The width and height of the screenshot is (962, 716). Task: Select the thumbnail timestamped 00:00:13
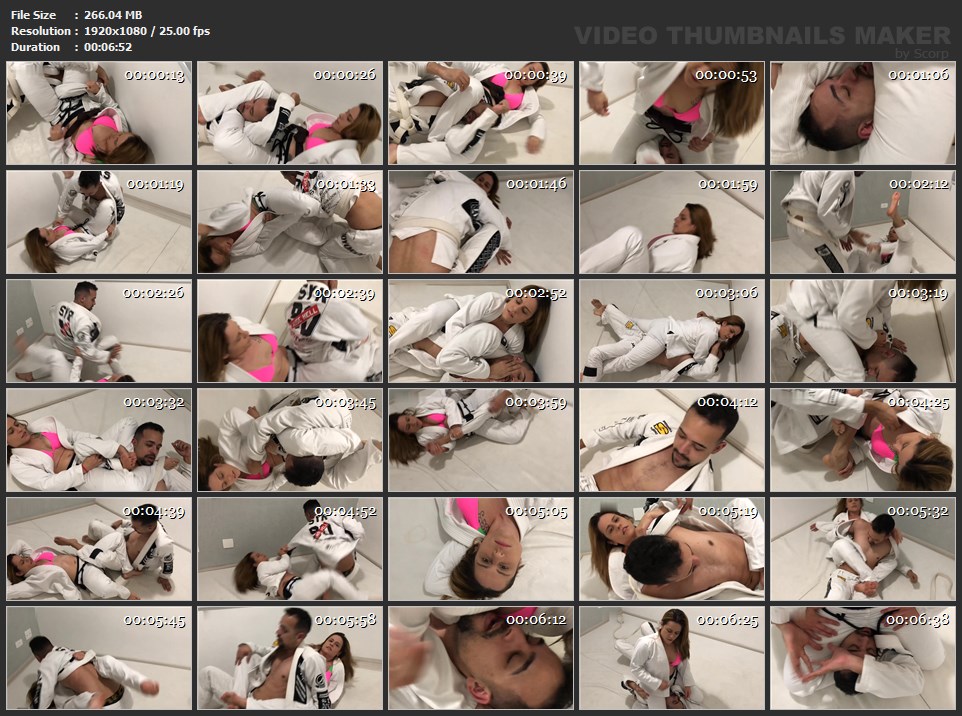click(x=99, y=113)
